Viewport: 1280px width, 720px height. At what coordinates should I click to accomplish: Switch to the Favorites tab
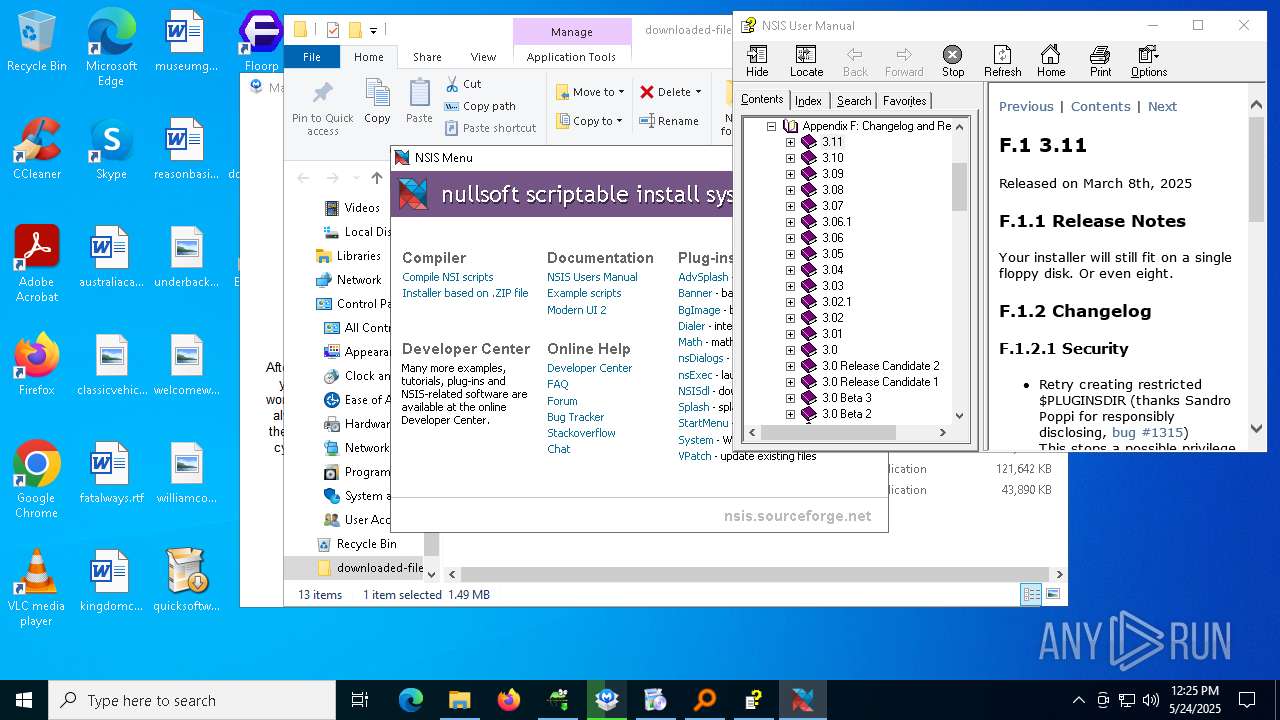pos(904,100)
